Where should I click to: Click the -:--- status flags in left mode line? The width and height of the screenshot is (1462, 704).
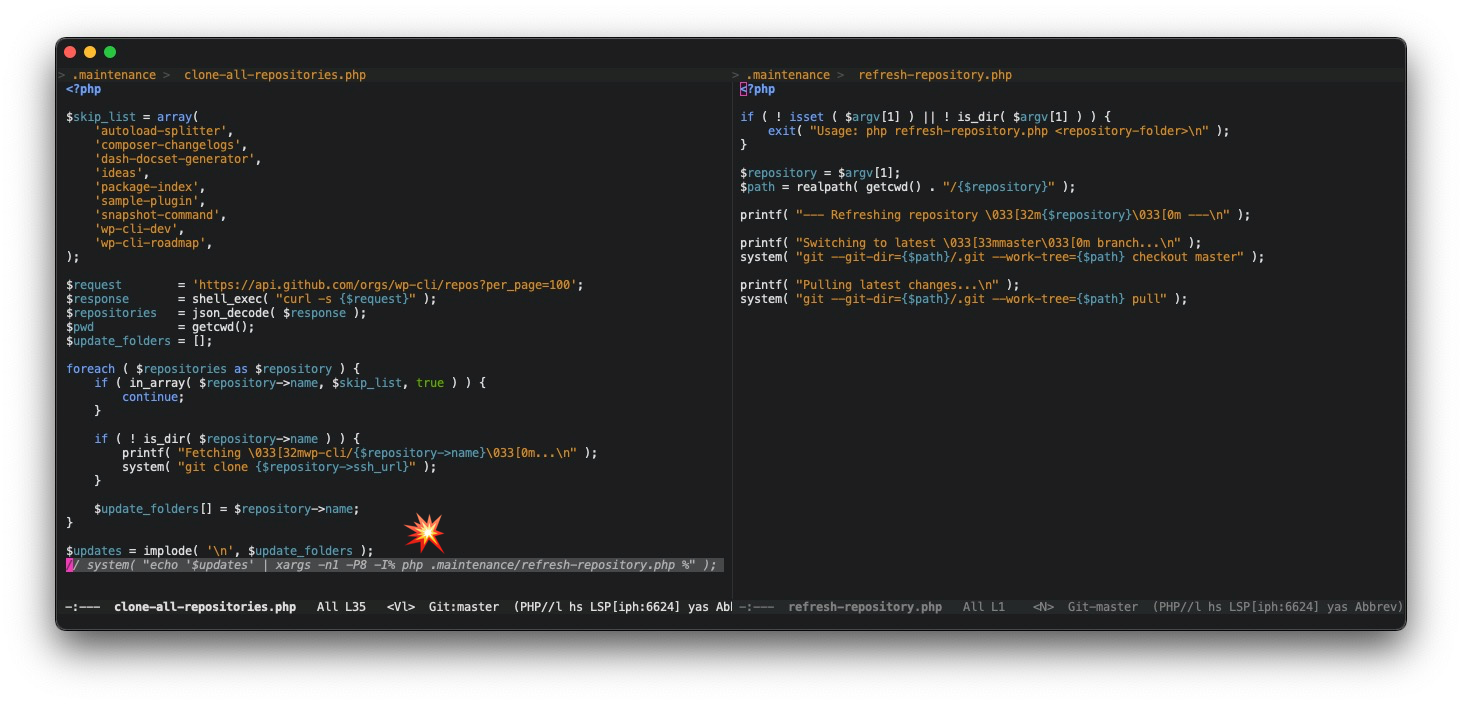[83, 607]
